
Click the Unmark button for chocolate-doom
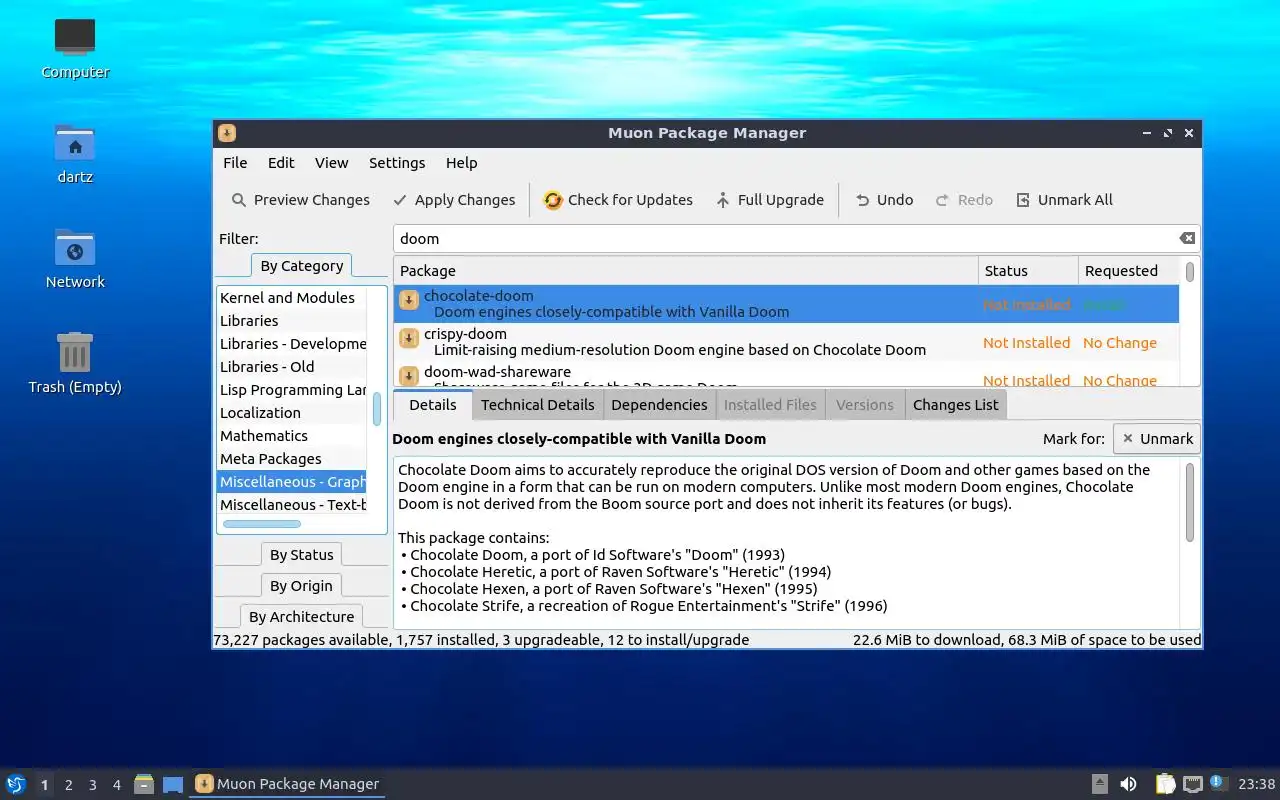(x=1157, y=438)
